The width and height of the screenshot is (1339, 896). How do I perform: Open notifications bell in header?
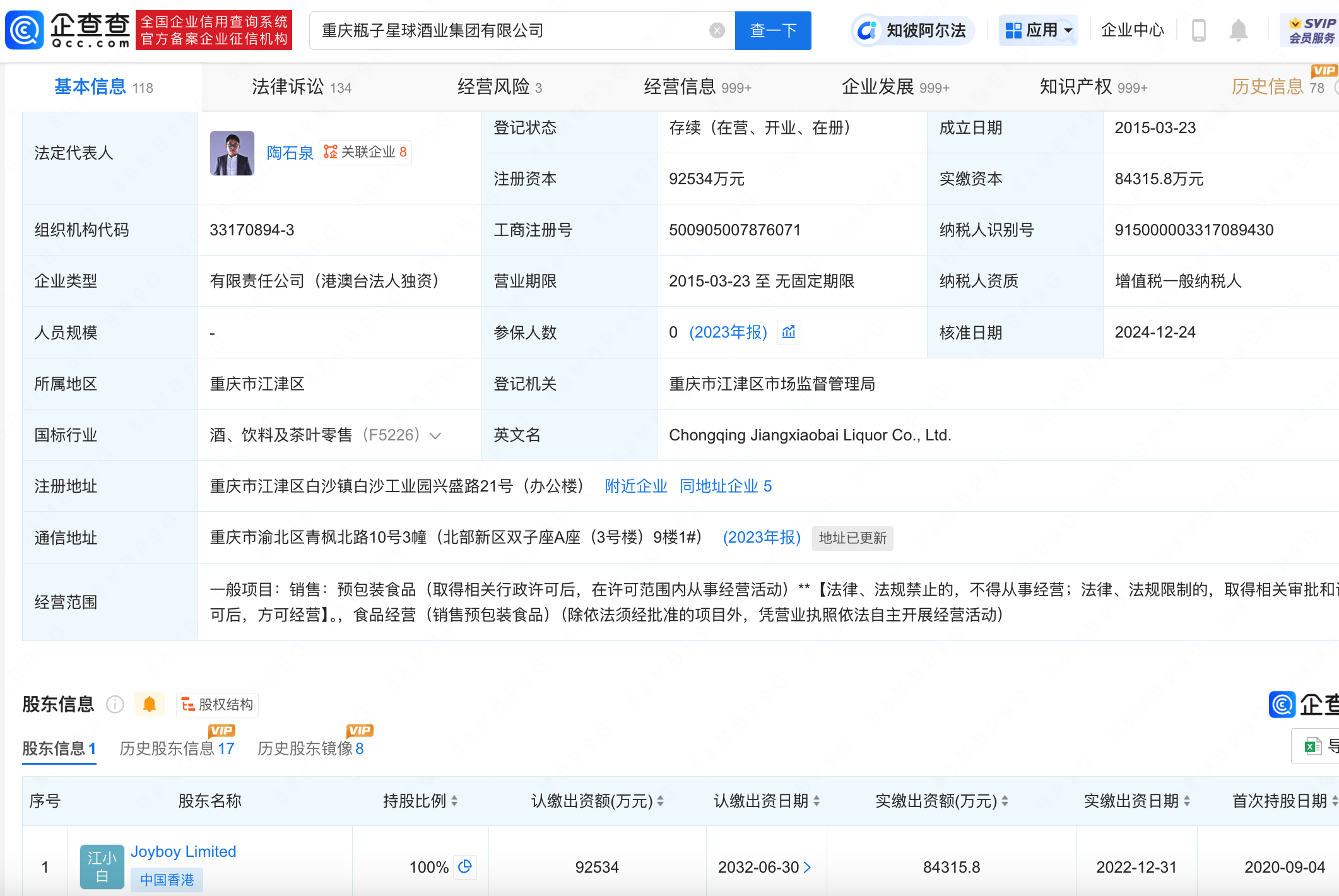tap(1238, 30)
